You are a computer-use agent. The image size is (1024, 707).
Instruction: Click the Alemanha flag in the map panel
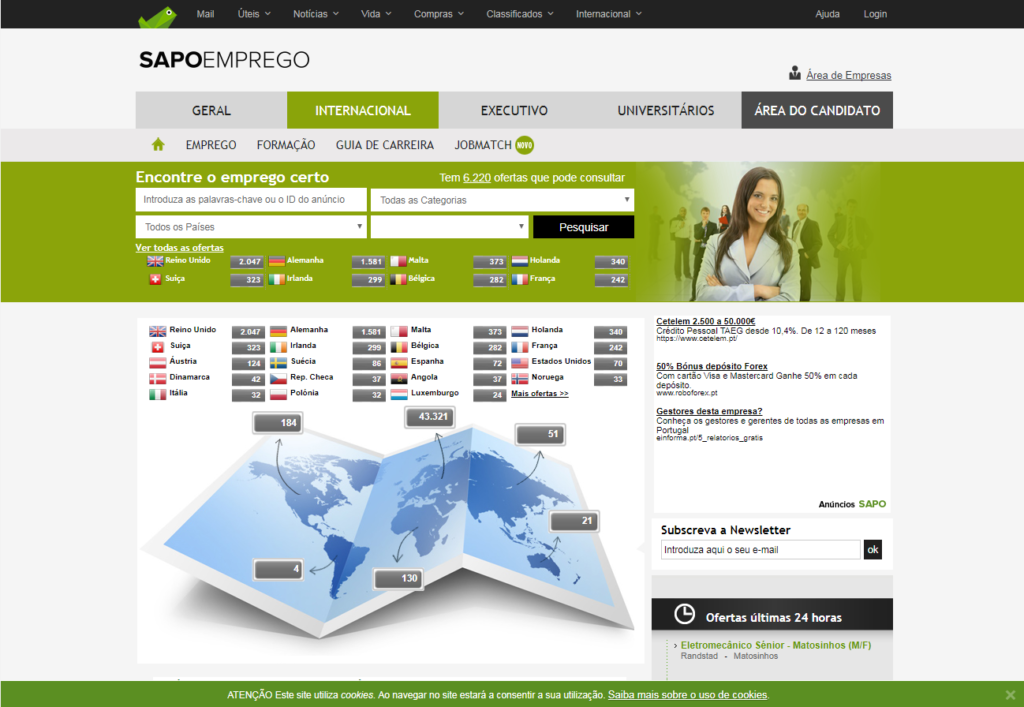coord(278,332)
